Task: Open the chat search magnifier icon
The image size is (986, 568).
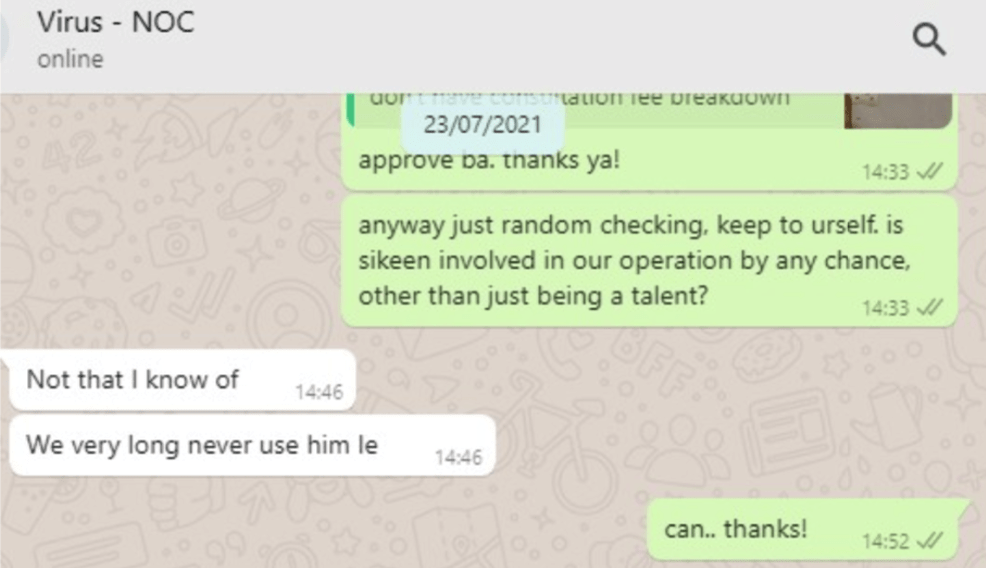Action: coord(929,40)
